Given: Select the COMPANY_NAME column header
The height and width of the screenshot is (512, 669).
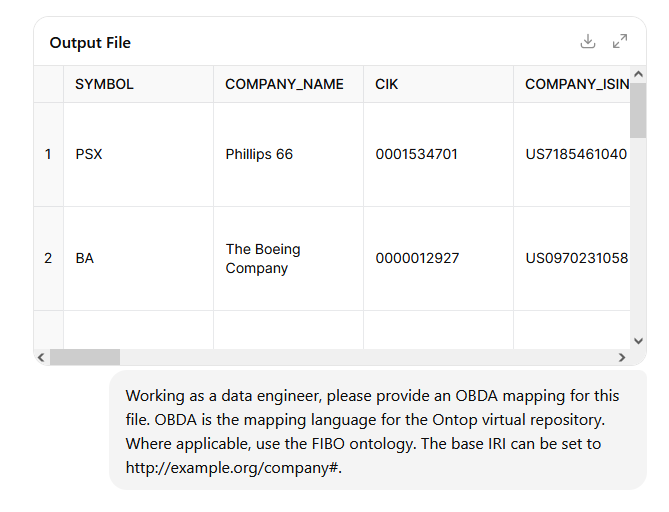Looking at the screenshot, I should point(288,84).
